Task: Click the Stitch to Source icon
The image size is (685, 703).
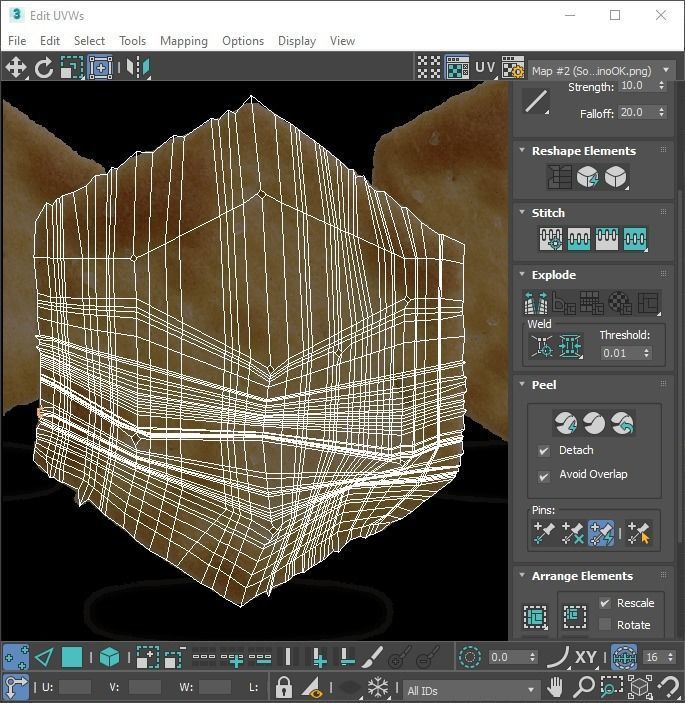Action: (607, 239)
